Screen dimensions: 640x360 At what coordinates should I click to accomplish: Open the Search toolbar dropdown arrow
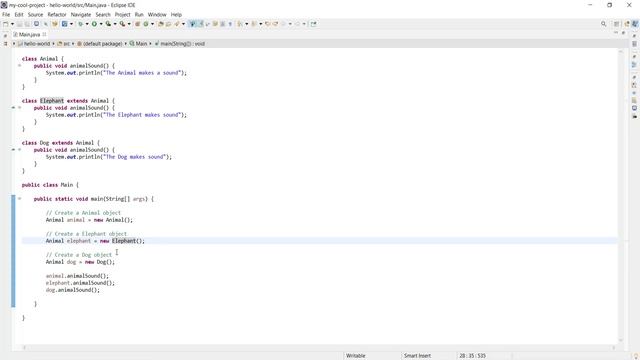click(183, 24)
